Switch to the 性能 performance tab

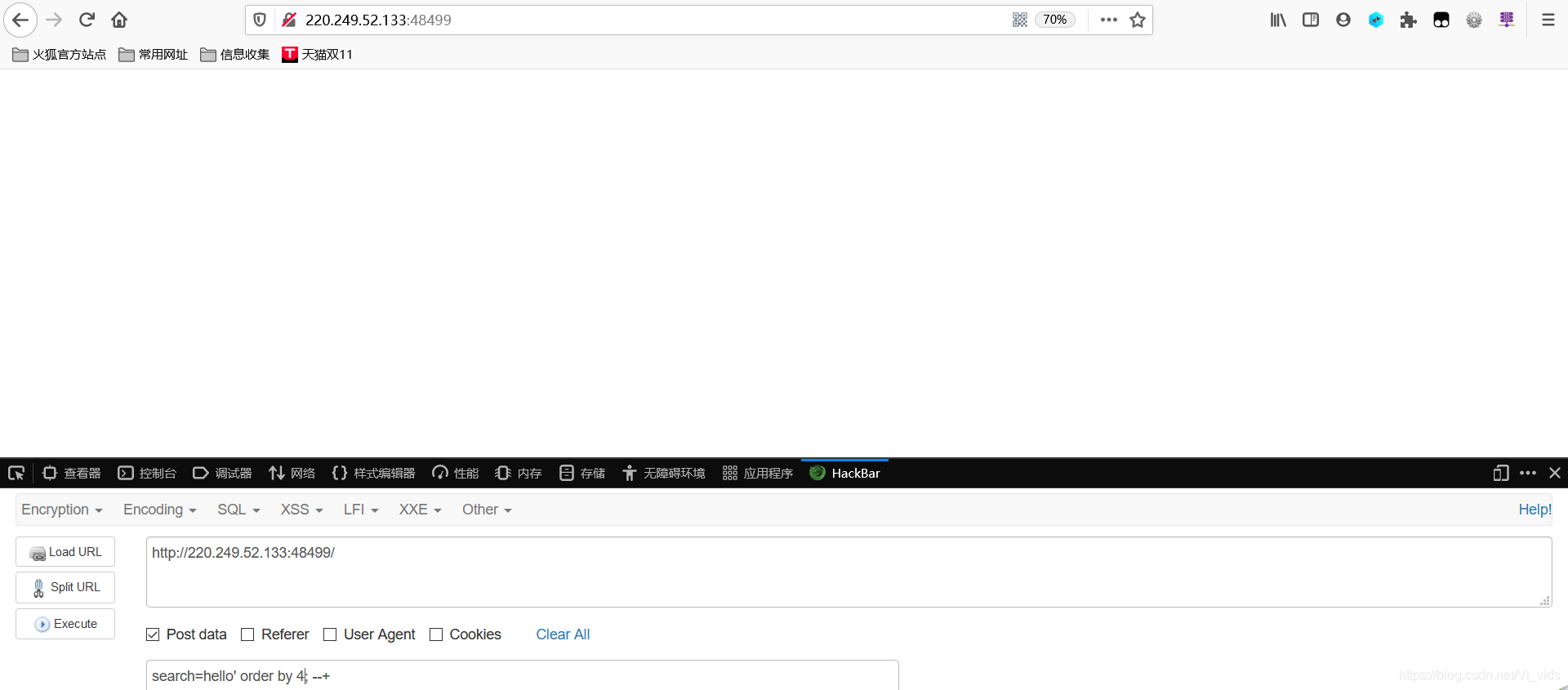point(455,473)
